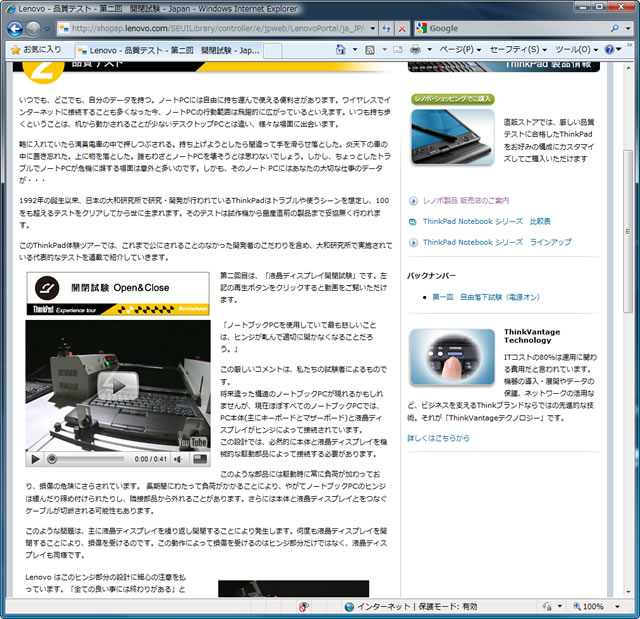Click the YouTube logo on the video

(193, 442)
